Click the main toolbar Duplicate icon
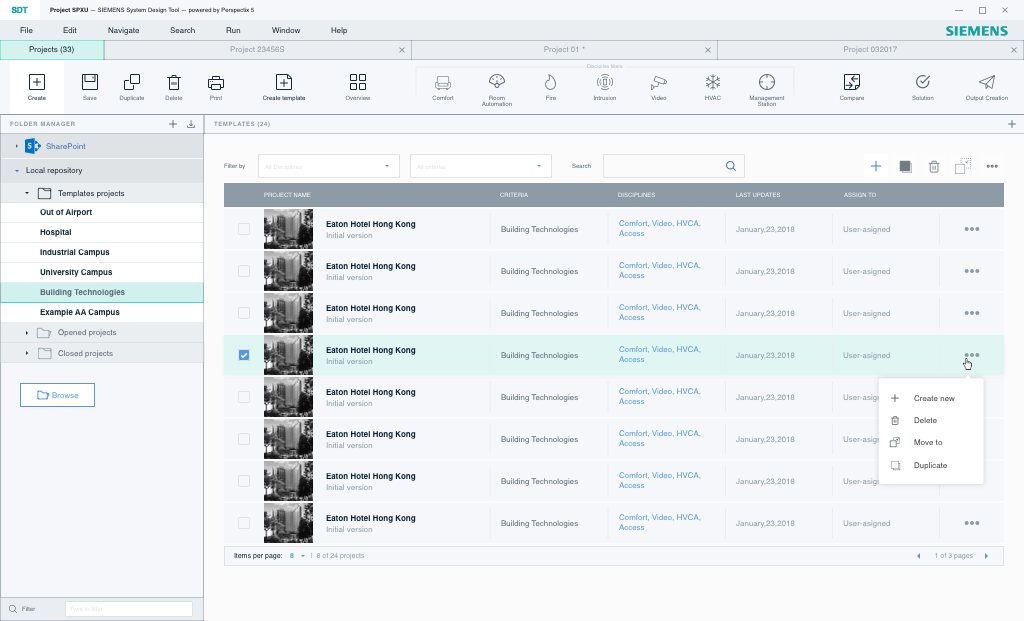The image size is (1024, 621). tap(131, 82)
